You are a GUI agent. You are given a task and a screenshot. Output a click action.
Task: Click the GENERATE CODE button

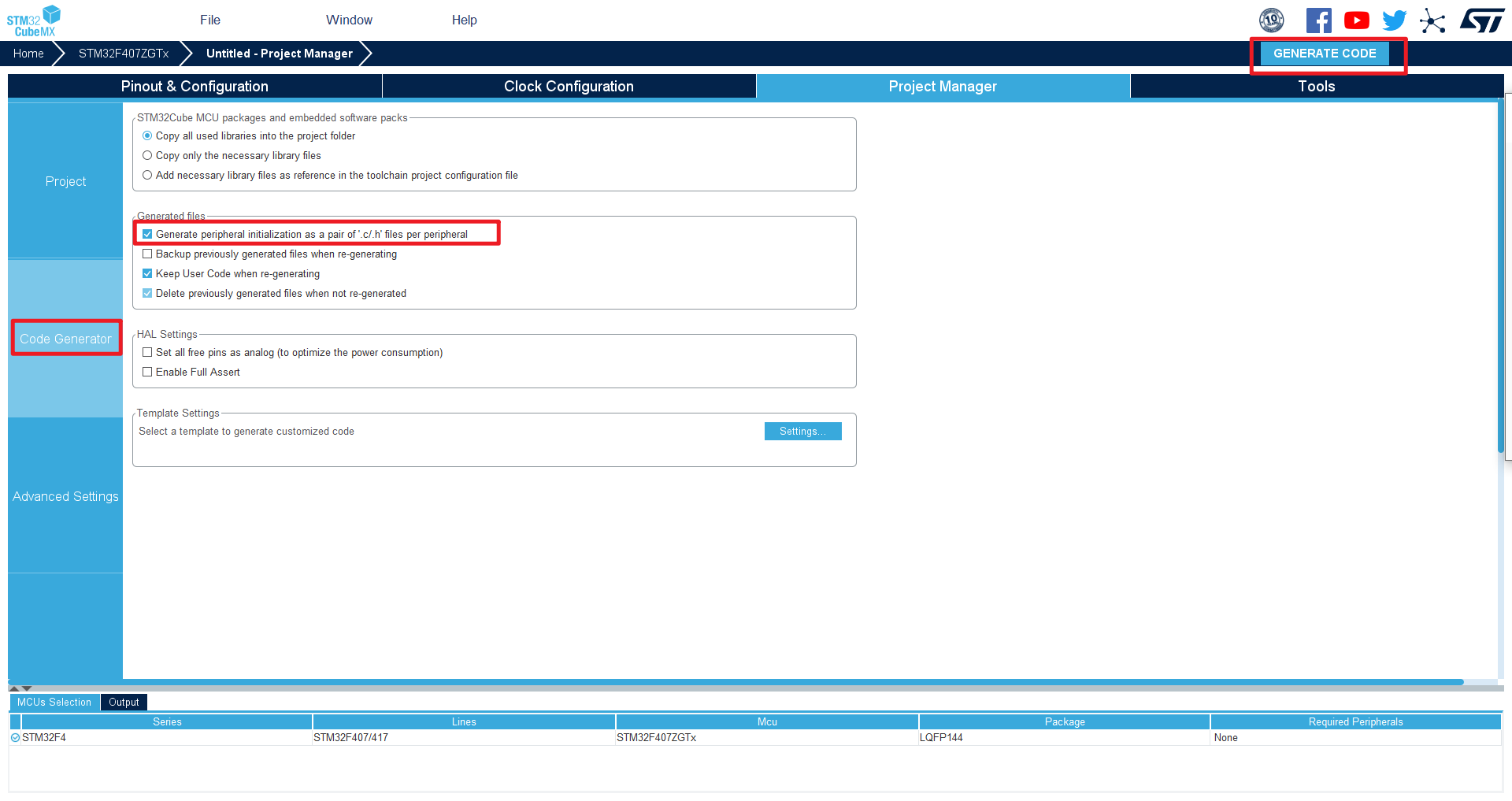click(1325, 54)
